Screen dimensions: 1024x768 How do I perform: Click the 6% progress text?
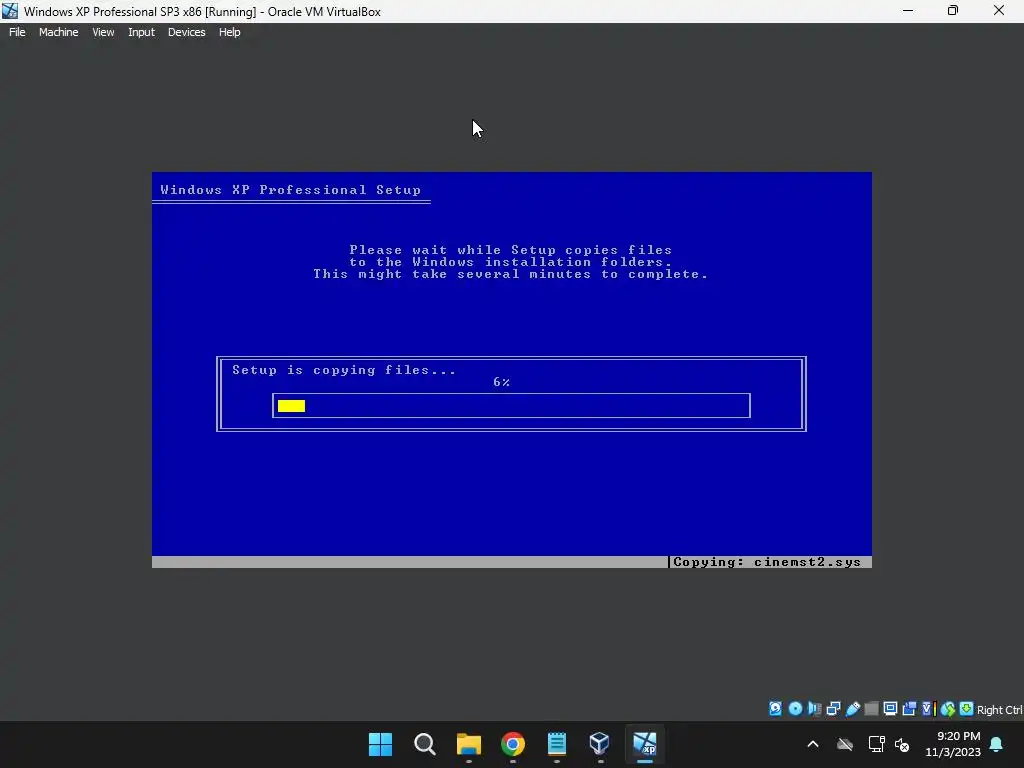(502, 382)
